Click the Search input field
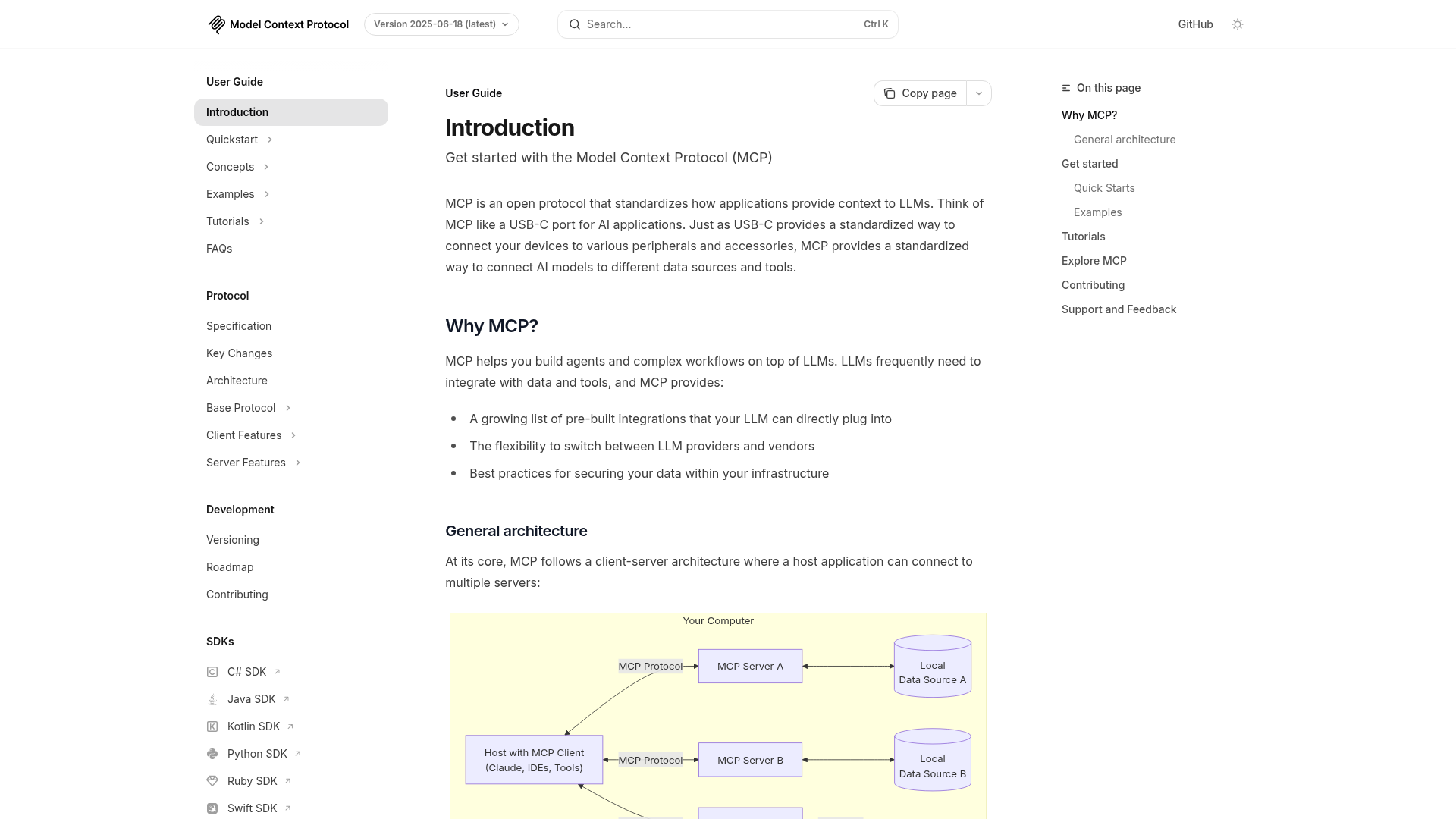 720,24
